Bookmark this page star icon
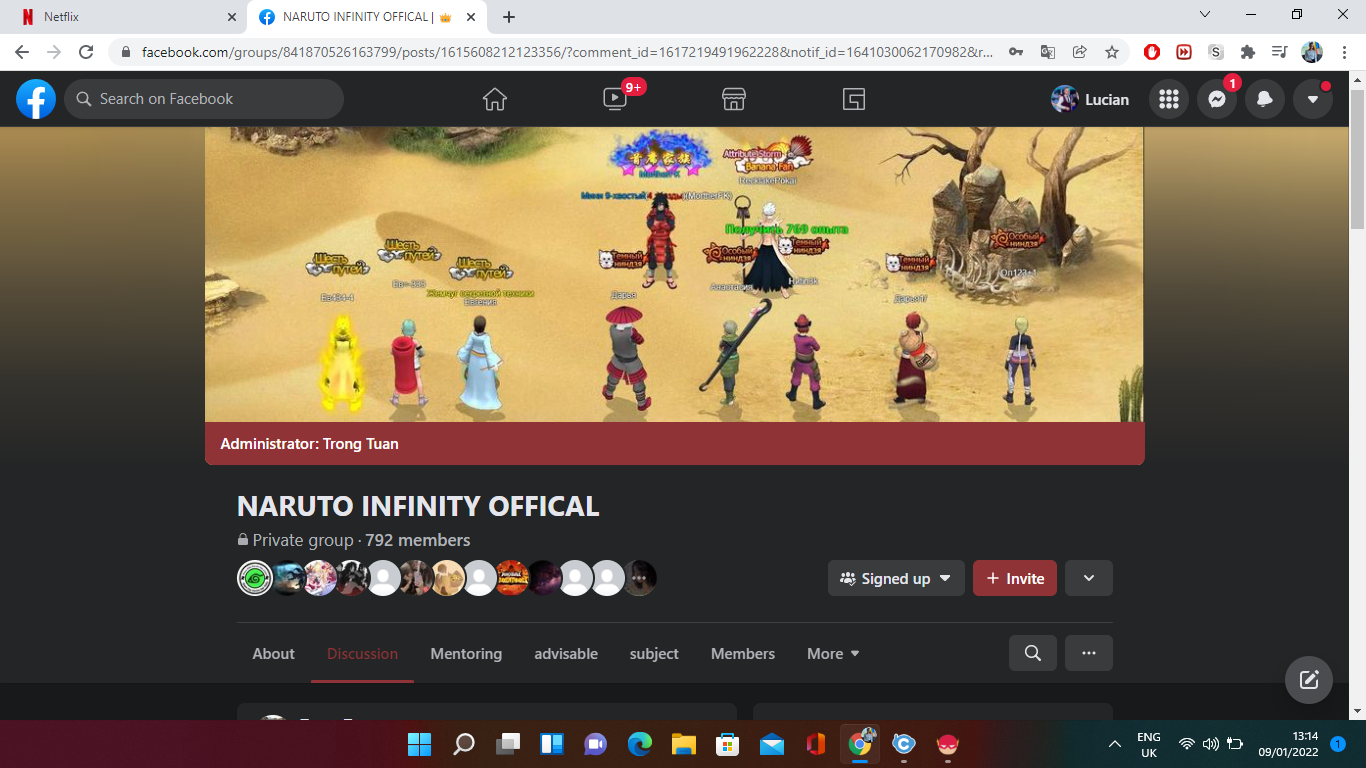This screenshot has width=1366, height=768. 1112,52
